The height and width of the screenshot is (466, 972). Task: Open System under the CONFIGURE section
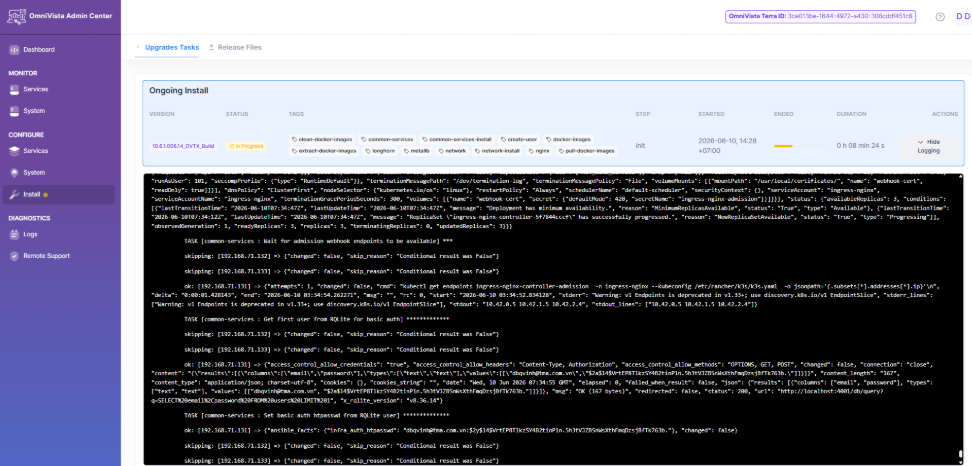[58, 172]
